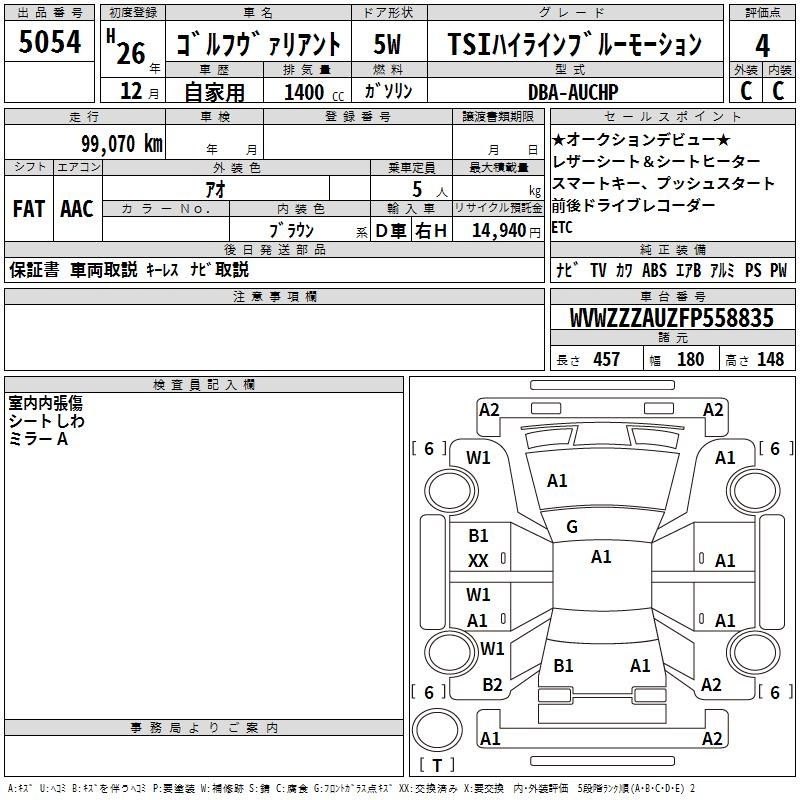Image resolution: width=800 pixels, height=800 pixels.
Task: Click the ミラー A inspector note
Action: pos(38,440)
